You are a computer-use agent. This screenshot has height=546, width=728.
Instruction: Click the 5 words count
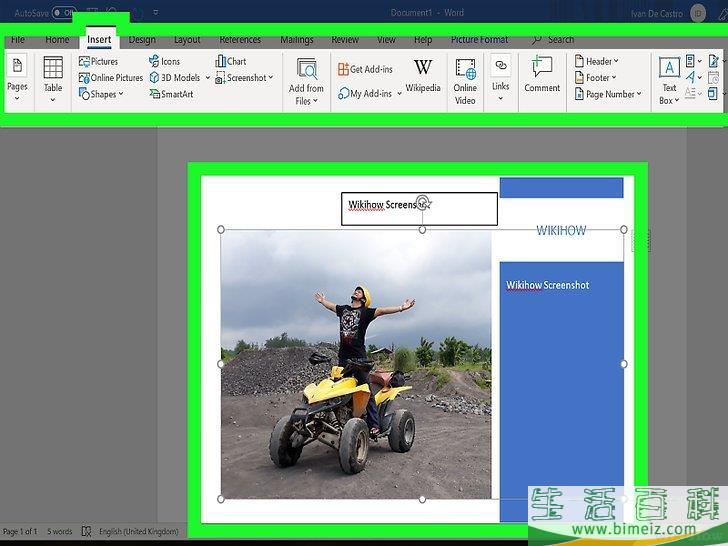pos(59,531)
